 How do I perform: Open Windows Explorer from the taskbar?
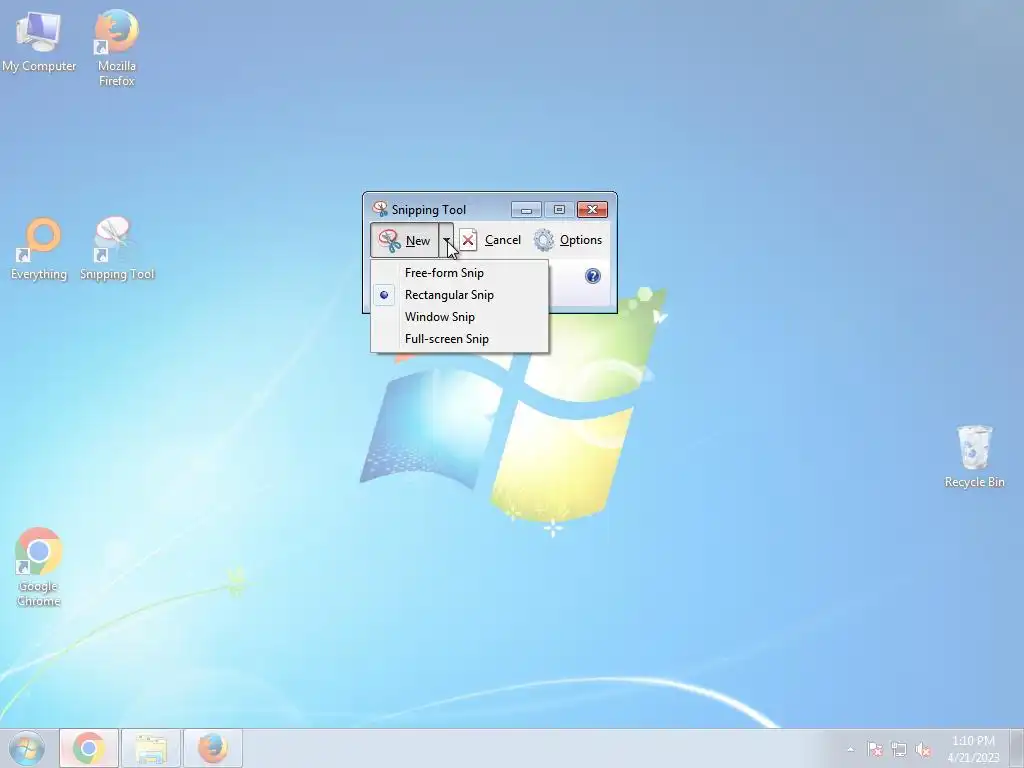tap(151, 748)
